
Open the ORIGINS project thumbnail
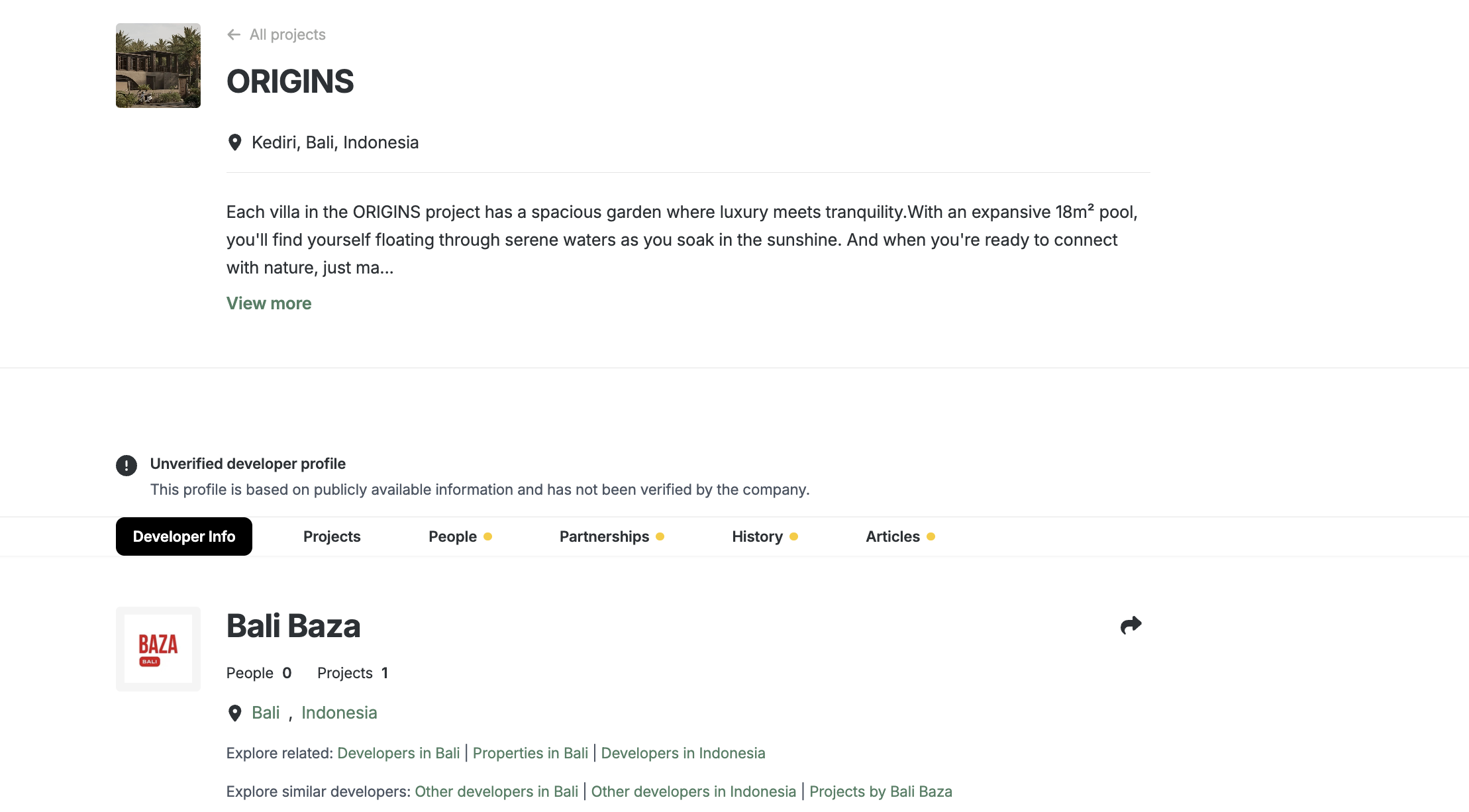[x=158, y=66]
